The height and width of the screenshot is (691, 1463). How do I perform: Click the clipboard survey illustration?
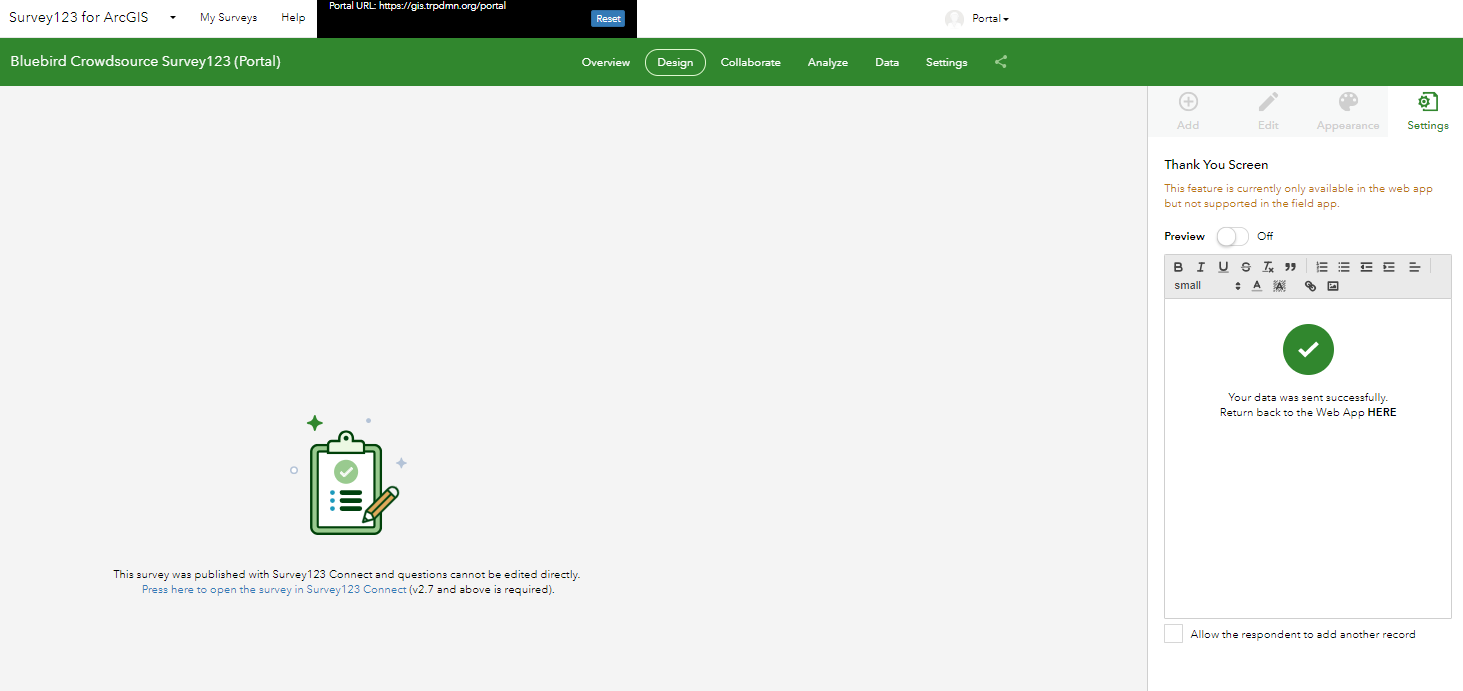coord(347,476)
